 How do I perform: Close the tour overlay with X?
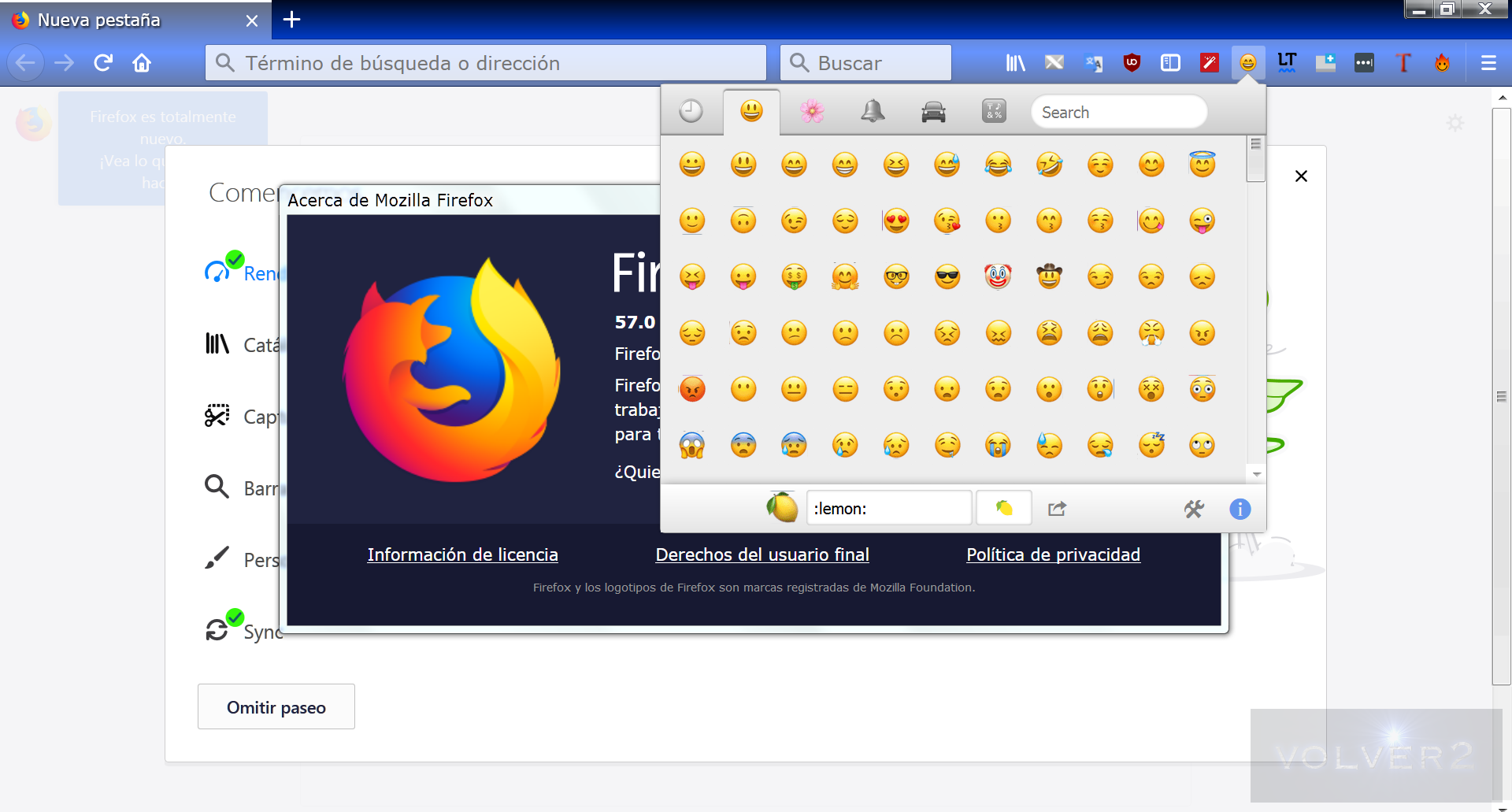click(1301, 176)
